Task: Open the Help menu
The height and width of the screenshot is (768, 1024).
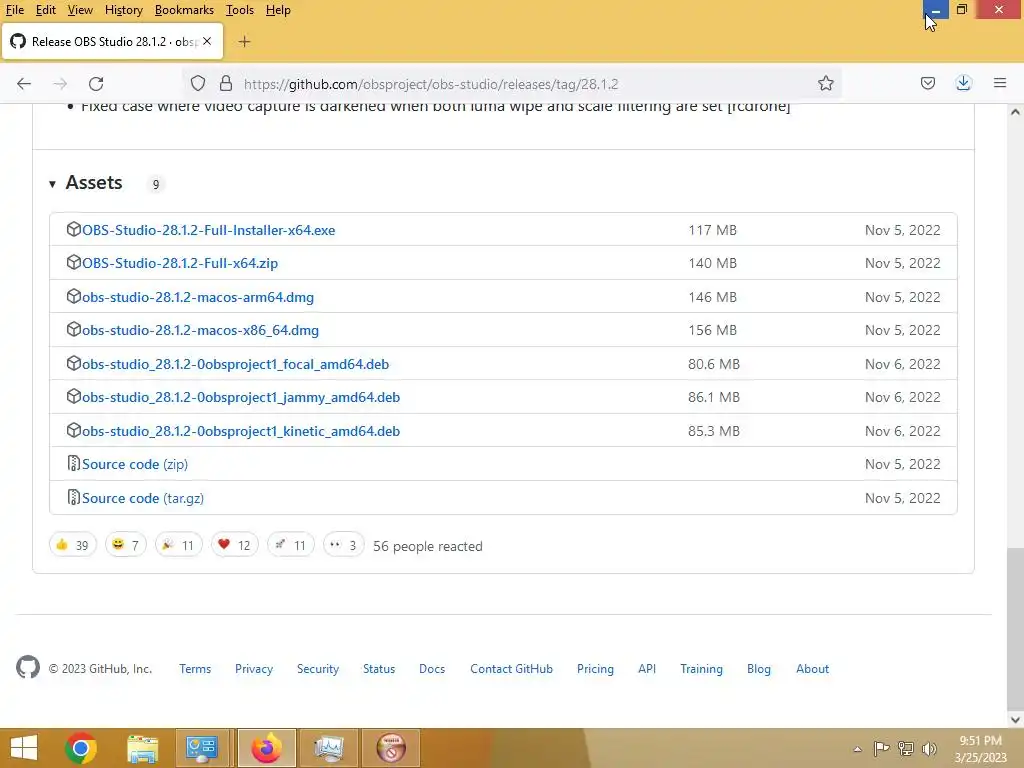Action: 278,10
